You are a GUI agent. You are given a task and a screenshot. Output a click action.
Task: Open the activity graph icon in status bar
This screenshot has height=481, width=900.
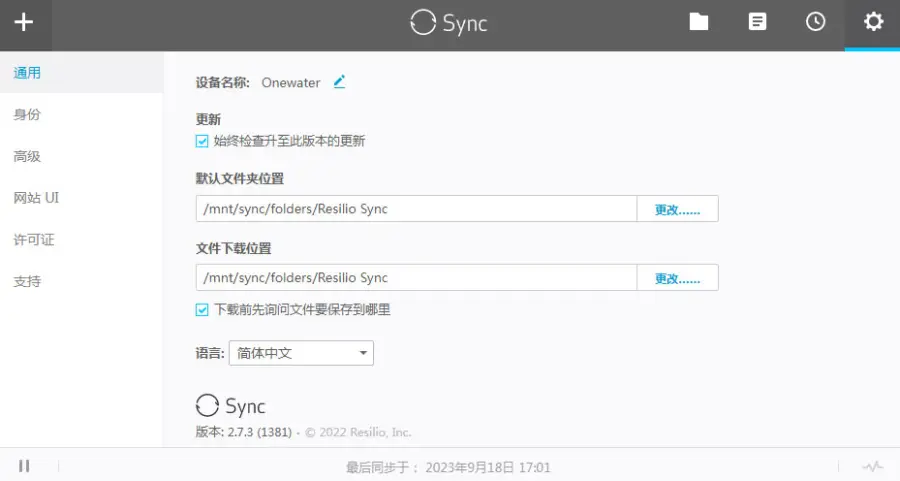[872, 466]
